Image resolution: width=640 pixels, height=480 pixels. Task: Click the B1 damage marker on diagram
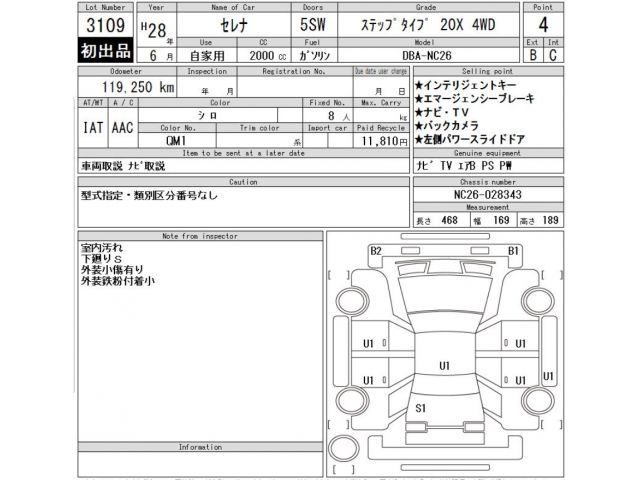[x=514, y=250]
